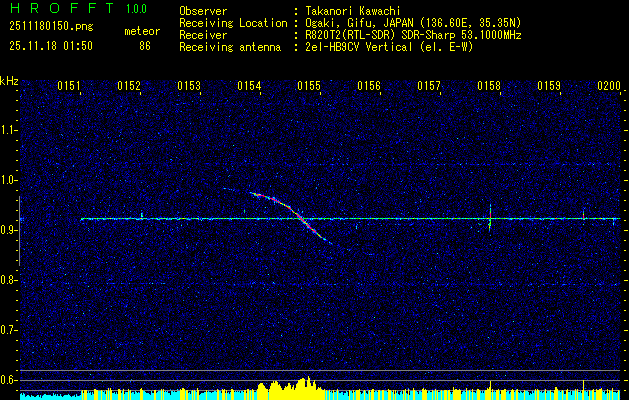The width and height of the screenshot is (629, 400).
Task: Click the vertical red burst near 0158
Action: (490, 218)
